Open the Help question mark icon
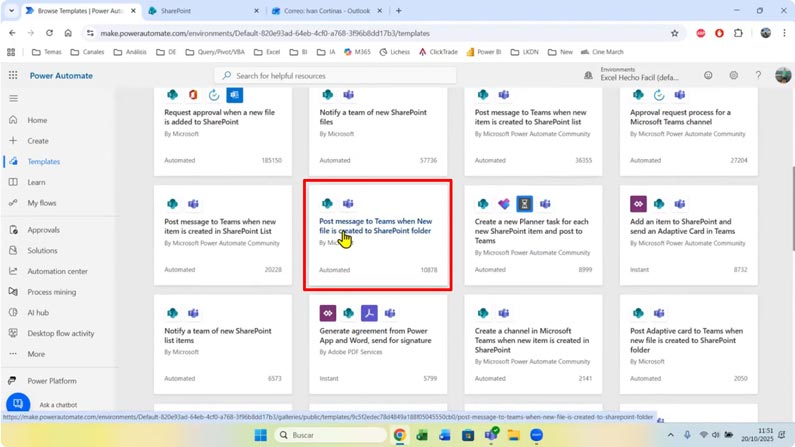 point(758,76)
